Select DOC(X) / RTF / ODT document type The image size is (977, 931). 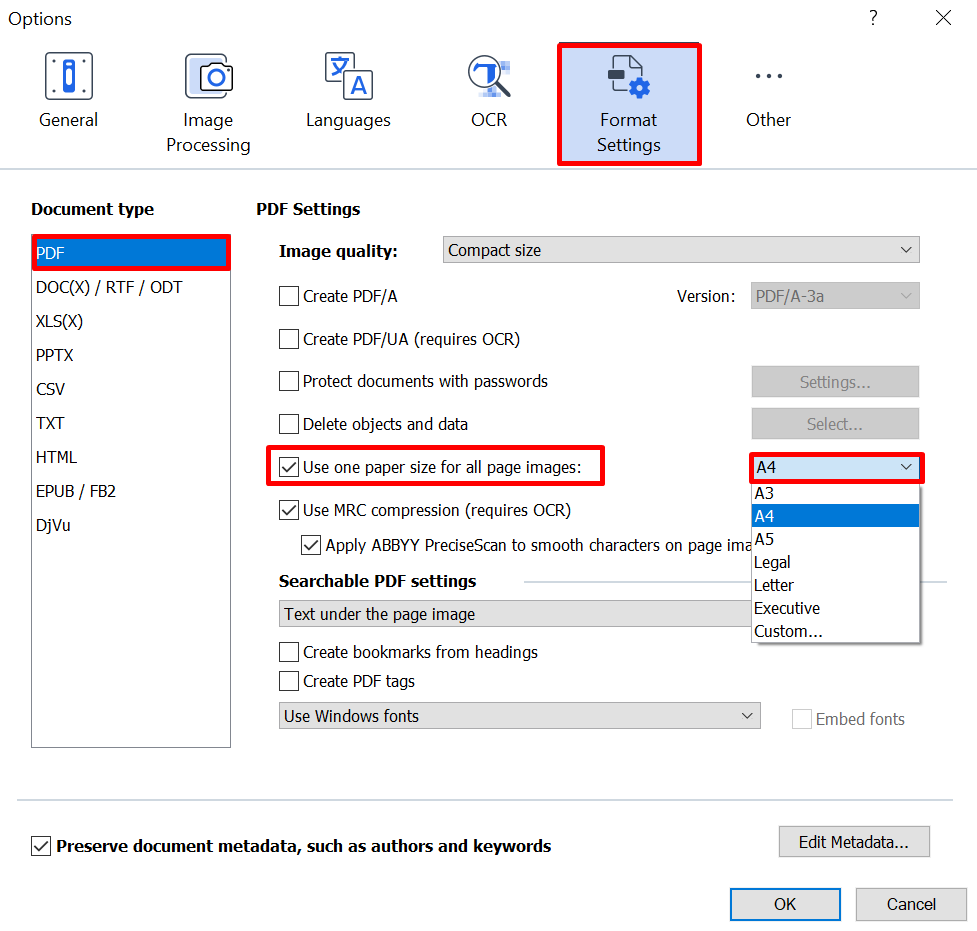pyautogui.click(x=109, y=287)
